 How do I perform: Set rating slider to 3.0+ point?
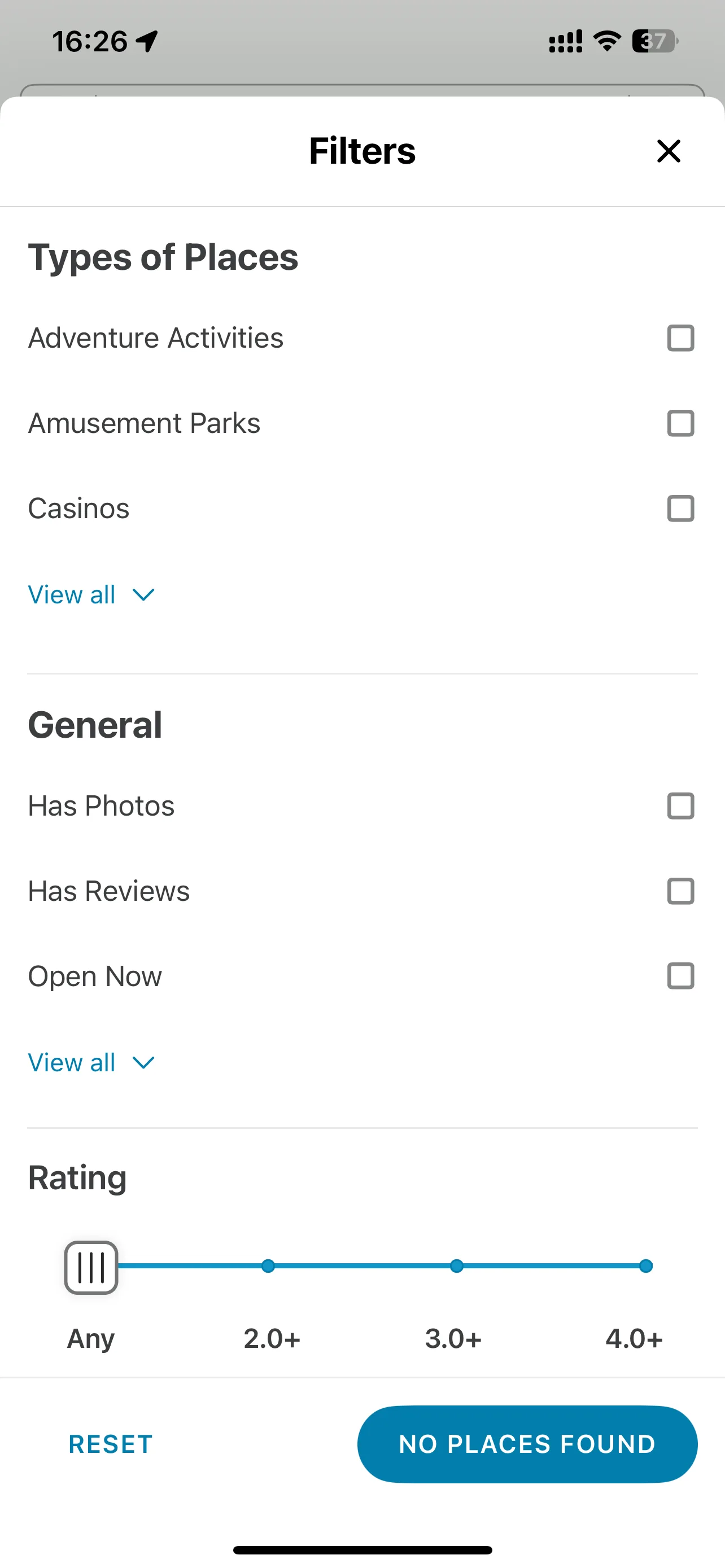click(457, 1267)
